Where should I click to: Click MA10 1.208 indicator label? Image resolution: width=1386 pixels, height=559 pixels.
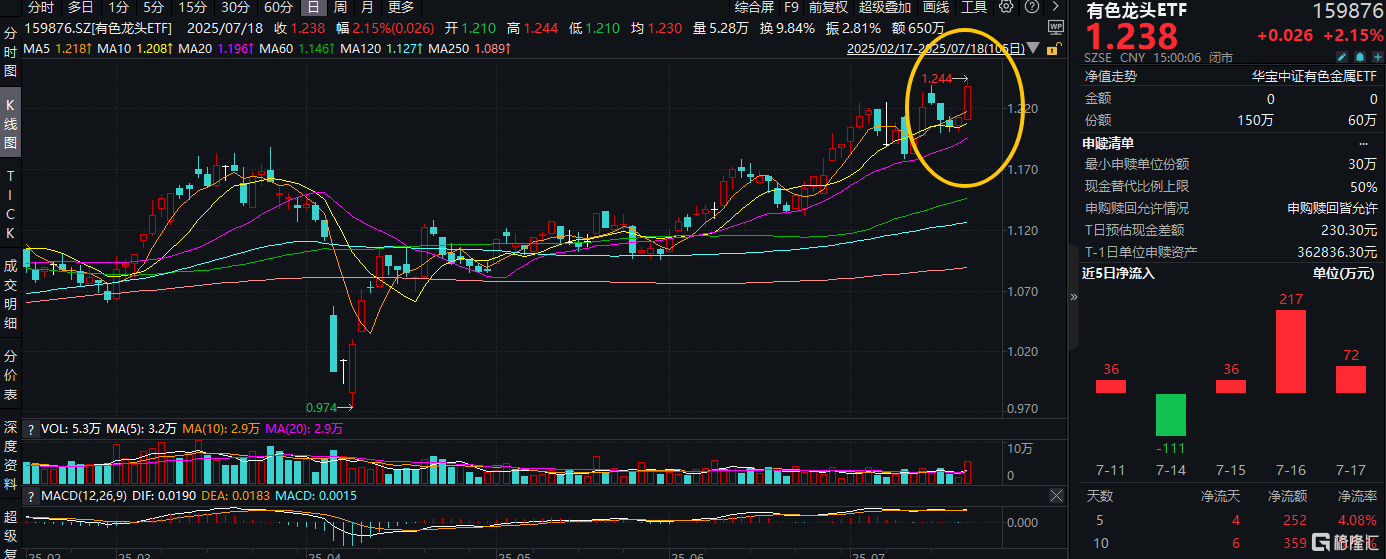coord(134,48)
